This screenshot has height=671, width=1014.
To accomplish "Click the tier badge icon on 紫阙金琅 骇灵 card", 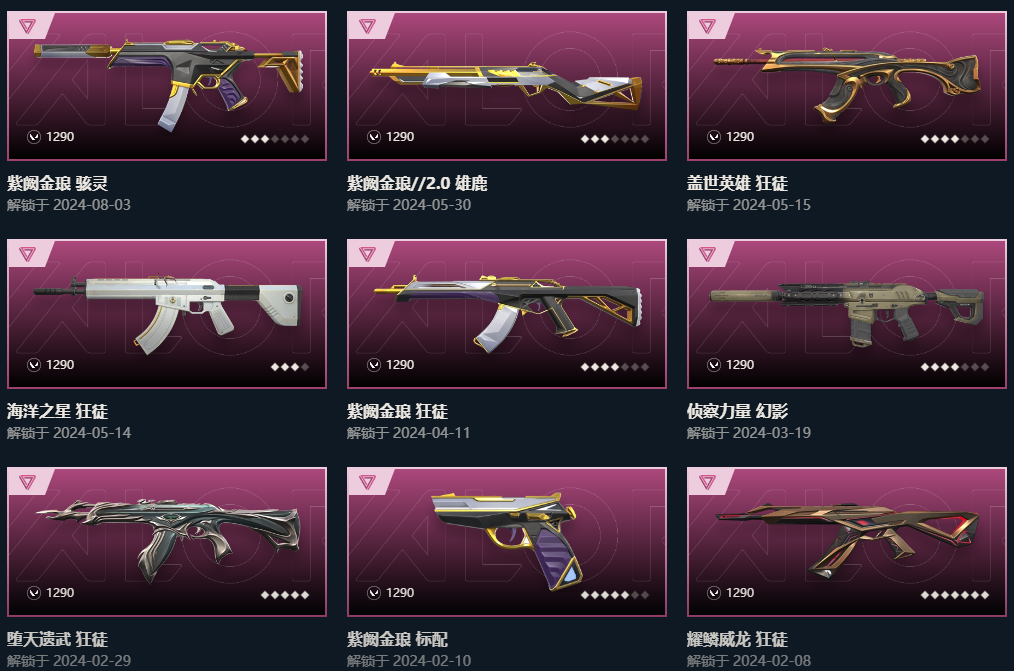I will coord(27,27).
